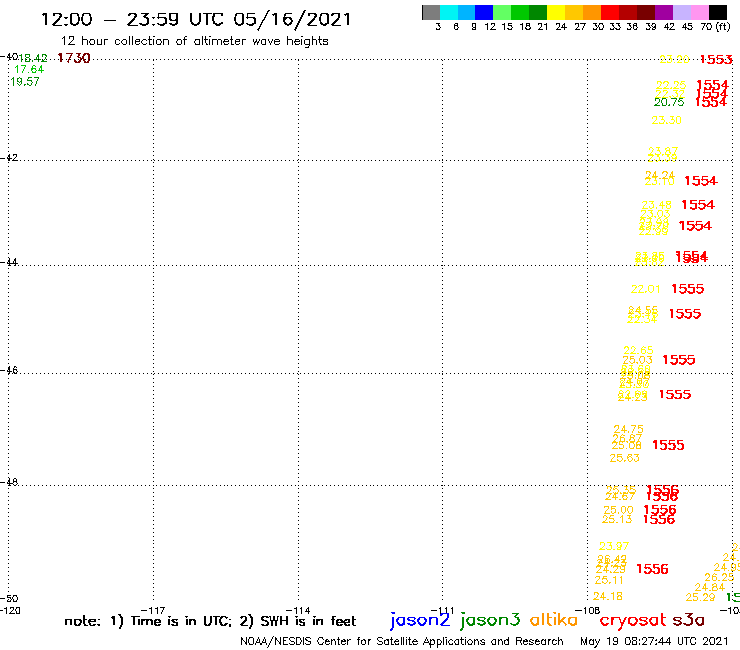Click the red '1556' time beside 24.29
Viewport: 740px width, 650px height.
tap(652, 569)
